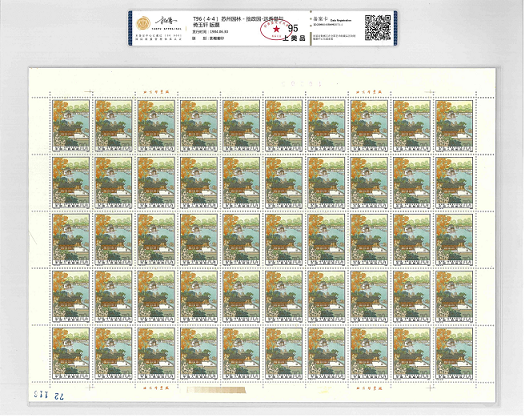Screen dimensions: 525x418
Task: Click the brown color strip in the bottom margin
Action: point(216,390)
